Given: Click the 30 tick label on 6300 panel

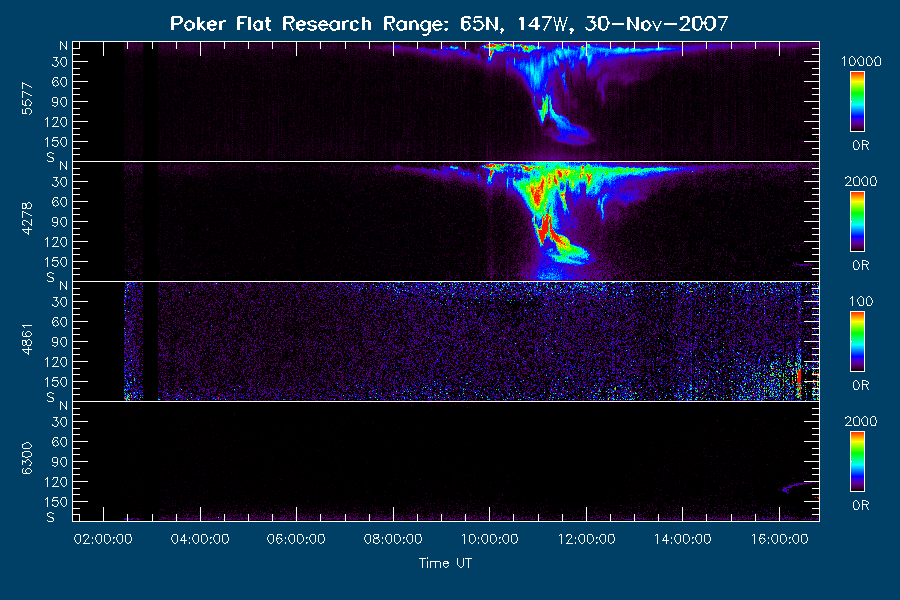Looking at the screenshot, I should (x=60, y=422).
